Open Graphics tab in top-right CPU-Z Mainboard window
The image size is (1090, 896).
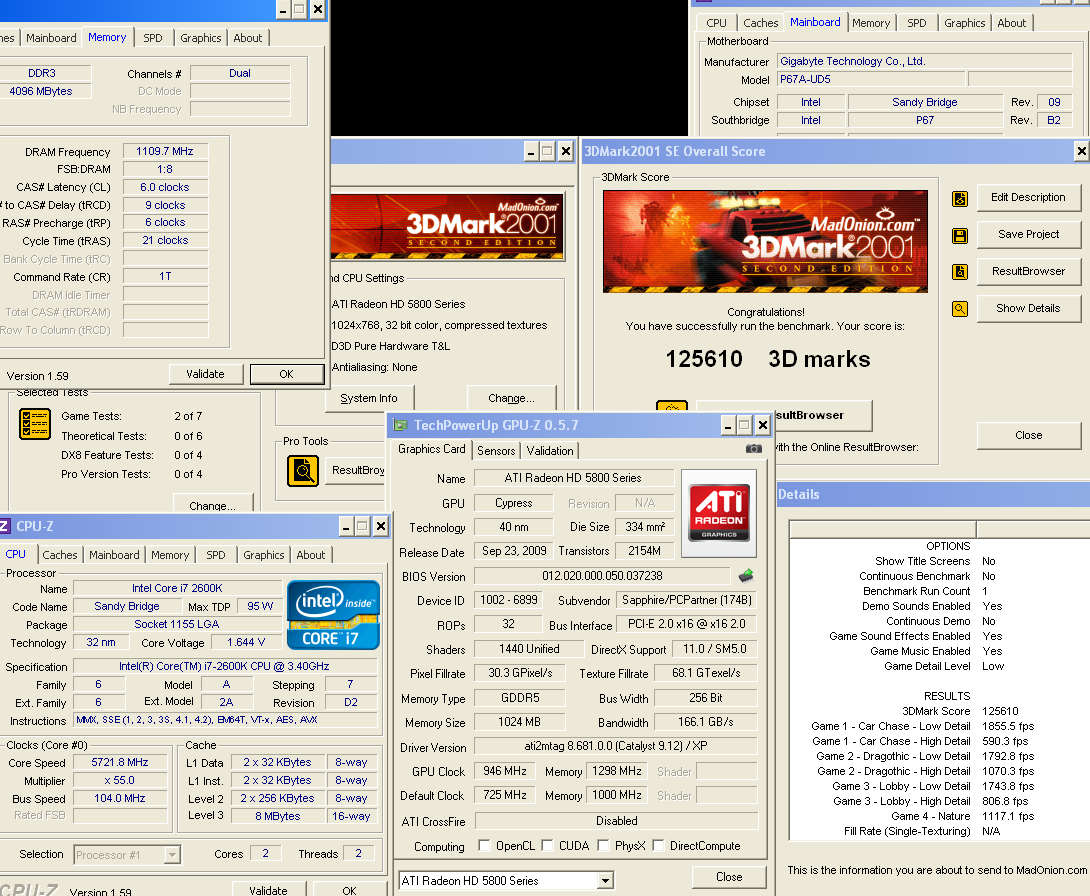964,23
